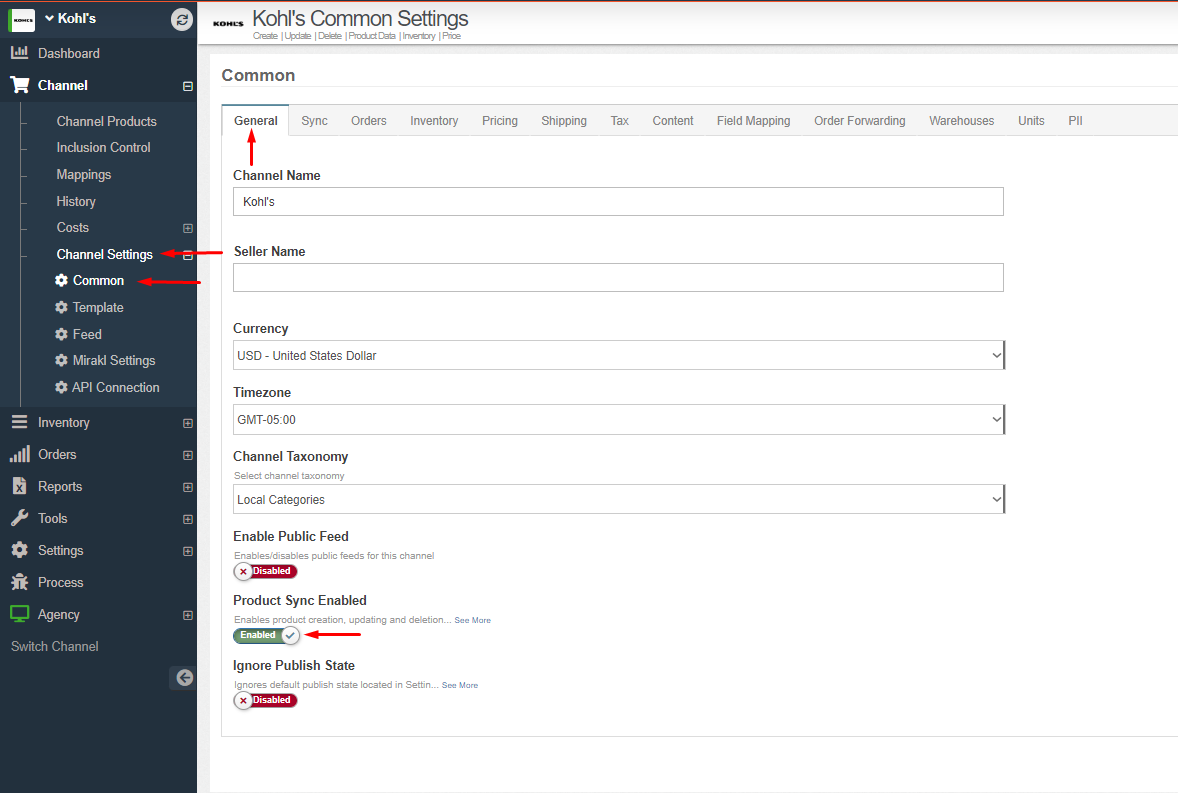This screenshot has height=793, width=1178.
Task: Open the Inventory tab
Action: [433, 121]
